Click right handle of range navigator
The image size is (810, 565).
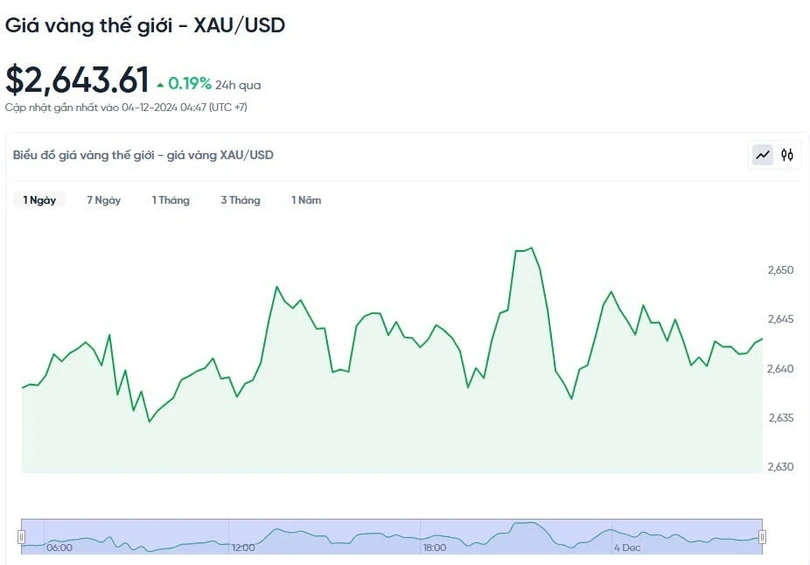[x=762, y=537]
